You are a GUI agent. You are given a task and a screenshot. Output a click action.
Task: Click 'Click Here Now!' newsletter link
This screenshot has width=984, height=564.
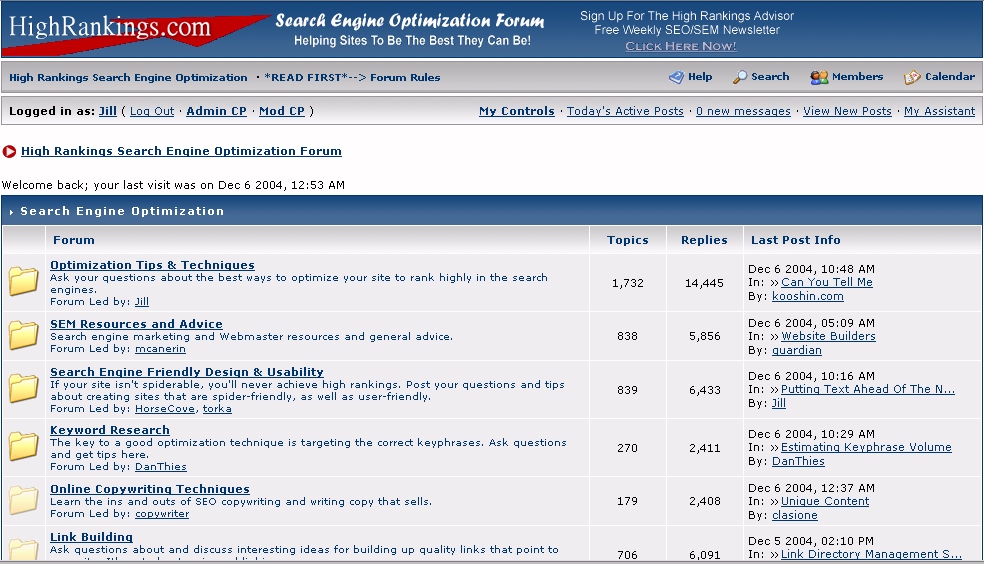coord(681,46)
